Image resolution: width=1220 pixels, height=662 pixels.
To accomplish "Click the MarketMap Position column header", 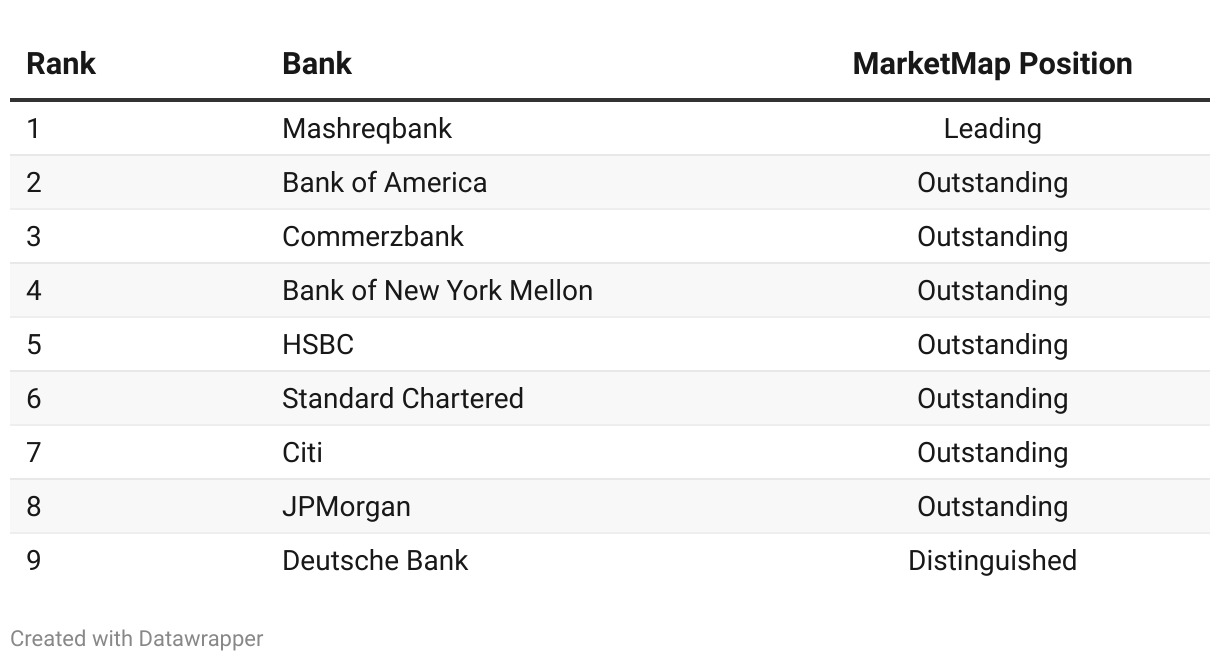I will [x=992, y=64].
